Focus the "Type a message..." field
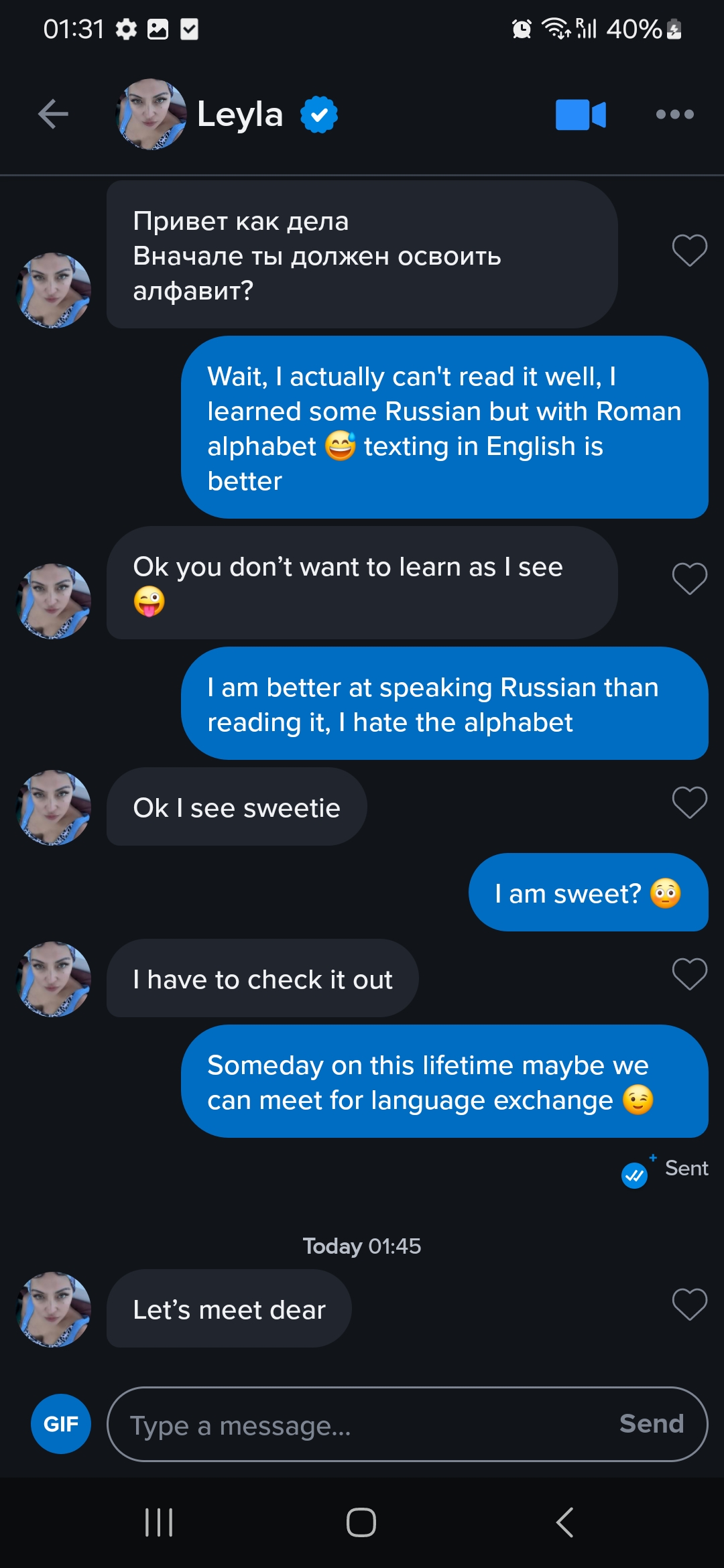This screenshot has height=1568, width=724. coord(362,1424)
